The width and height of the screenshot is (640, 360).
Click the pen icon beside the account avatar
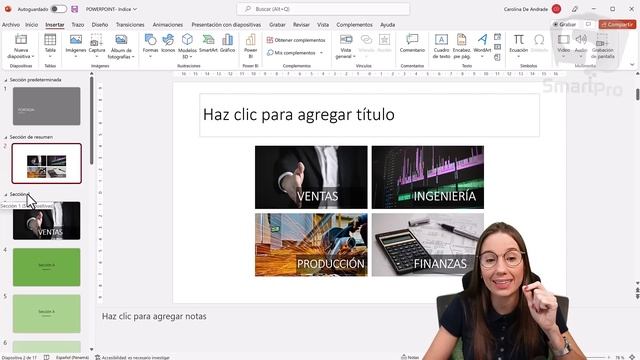[575, 9]
